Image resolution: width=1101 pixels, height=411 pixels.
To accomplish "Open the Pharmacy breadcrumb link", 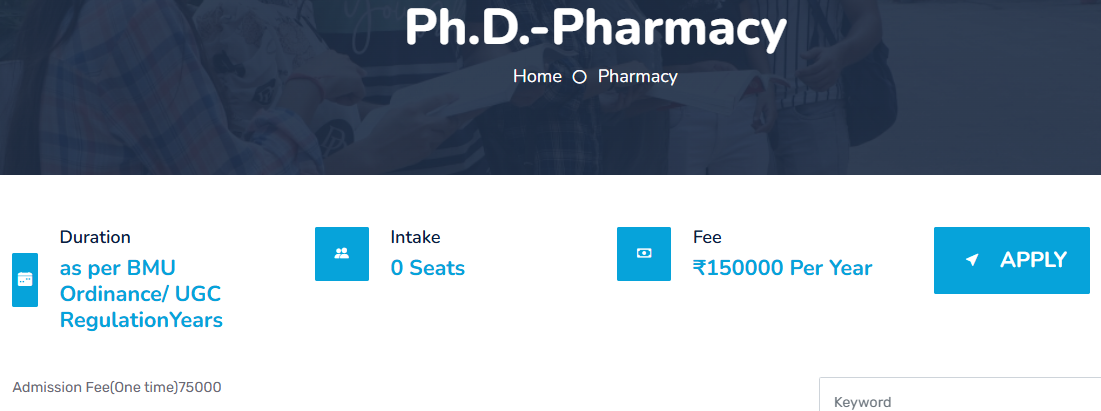I will pyautogui.click(x=637, y=76).
